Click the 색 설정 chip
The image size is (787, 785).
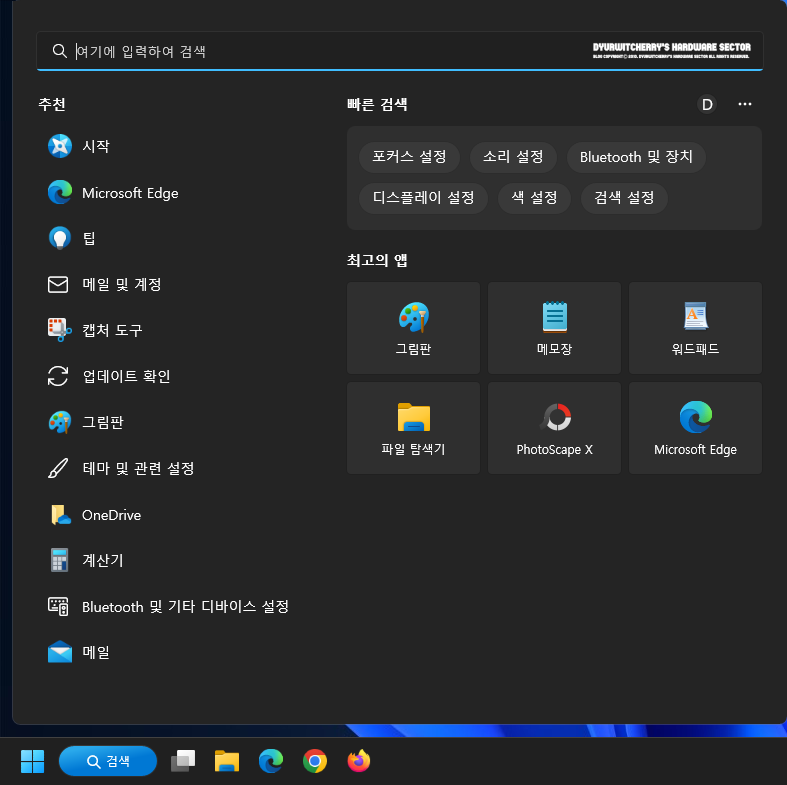pyautogui.click(x=534, y=198)
